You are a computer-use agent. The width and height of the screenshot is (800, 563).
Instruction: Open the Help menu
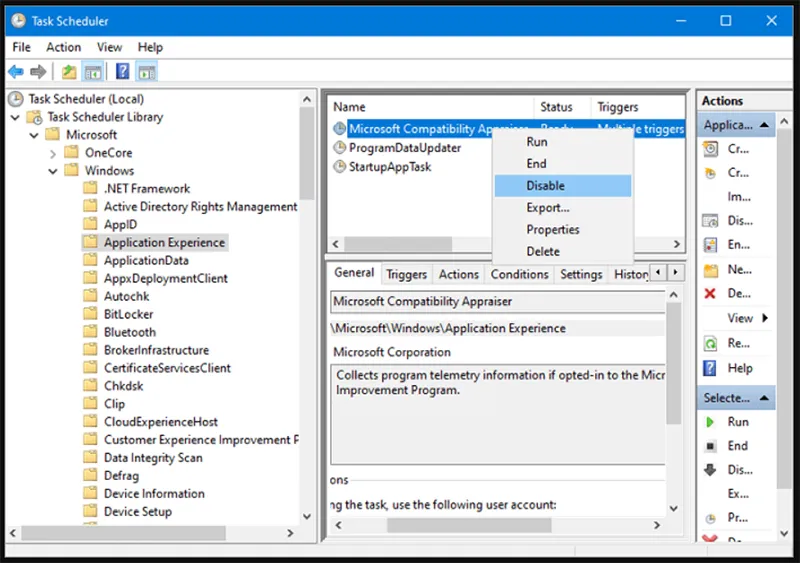coord(150,47)
